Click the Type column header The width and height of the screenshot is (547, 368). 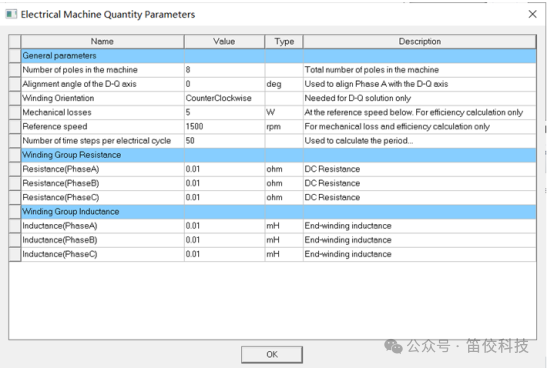click(x=284, y=42)
